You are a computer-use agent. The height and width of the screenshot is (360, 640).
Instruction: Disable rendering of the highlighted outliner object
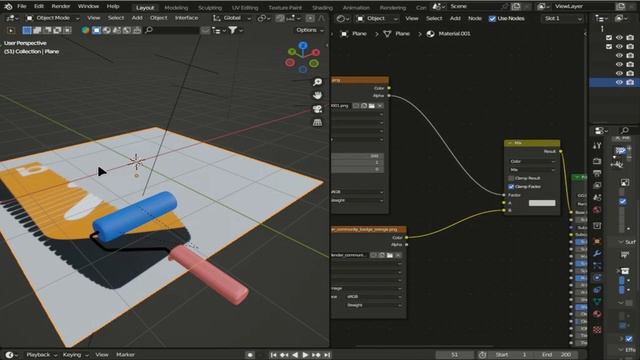(x=630, y=82)
